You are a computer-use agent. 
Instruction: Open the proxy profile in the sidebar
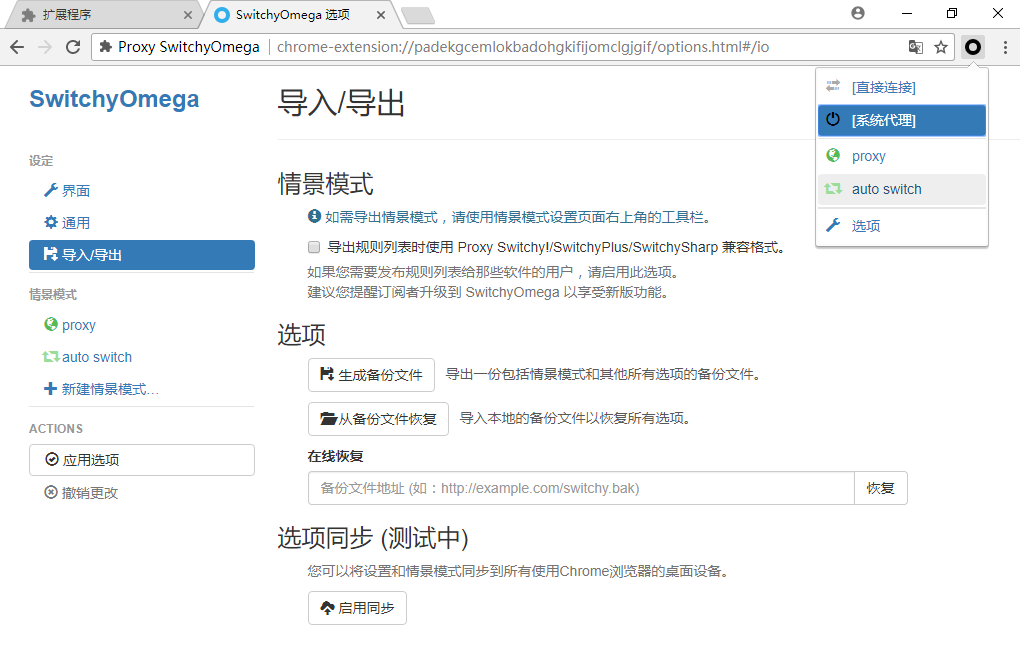click(x=142, y=325)
